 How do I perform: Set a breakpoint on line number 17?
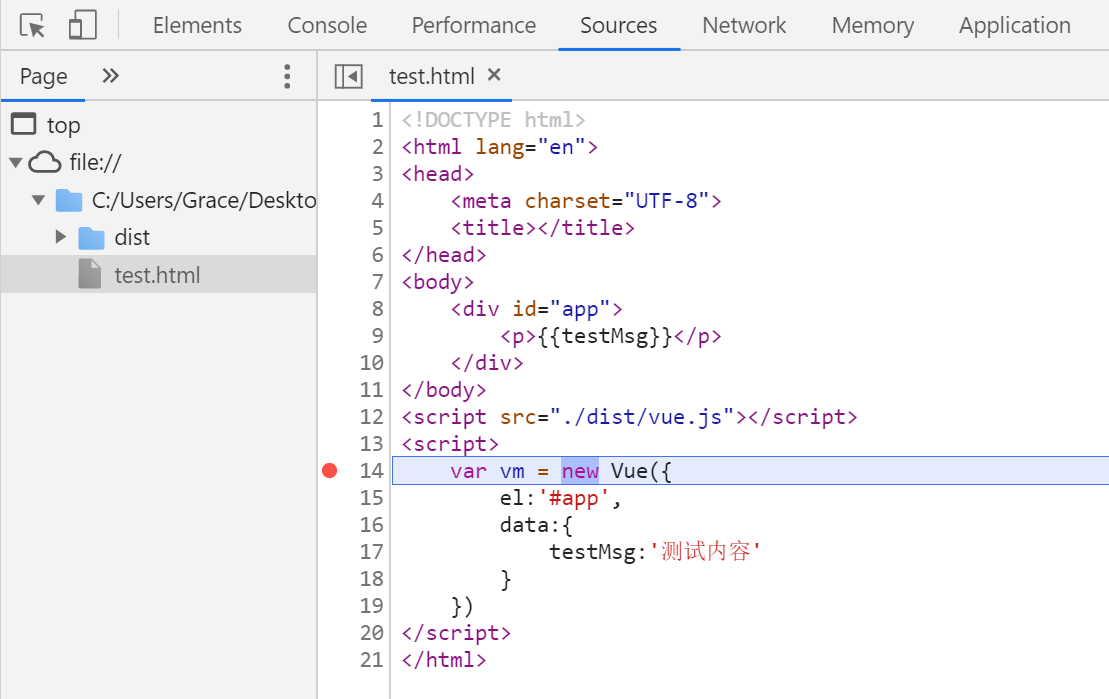tap(371, 552)
